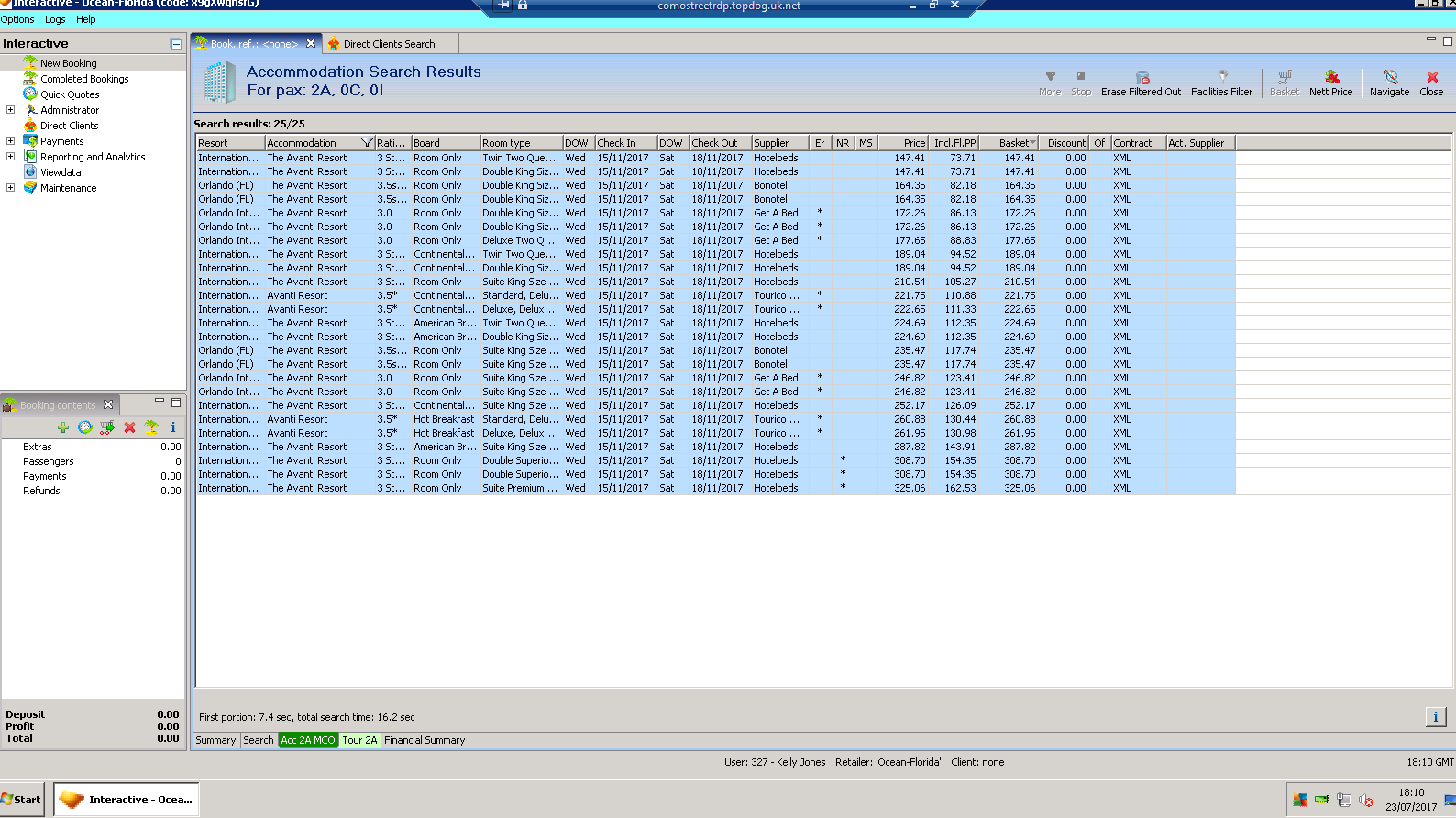This screenshot has height=818, width=1456.
Task: Click the blue info icon in Booking contents
Action: (x=172, y=427)
